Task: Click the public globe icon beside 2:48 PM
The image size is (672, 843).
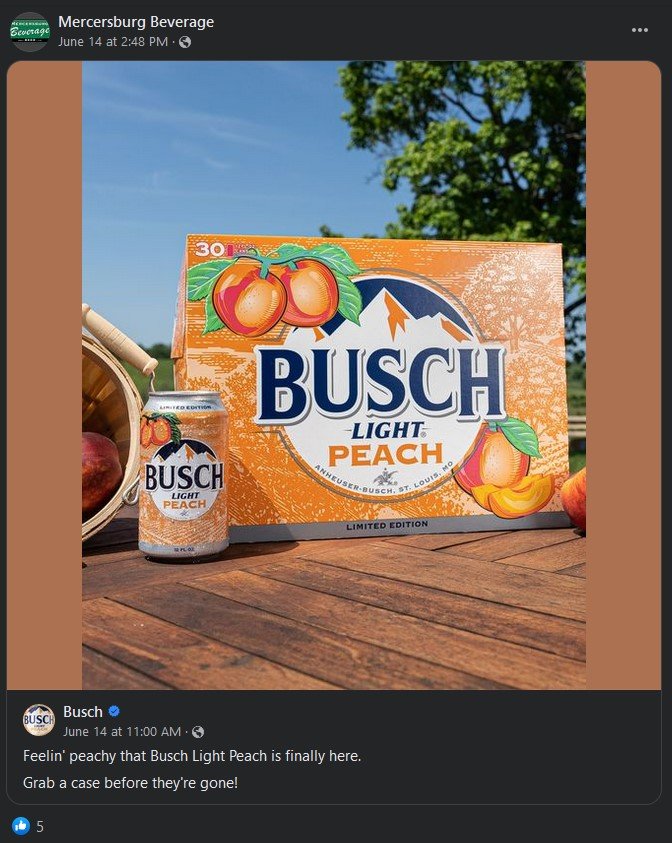Action: coord(185,42)
